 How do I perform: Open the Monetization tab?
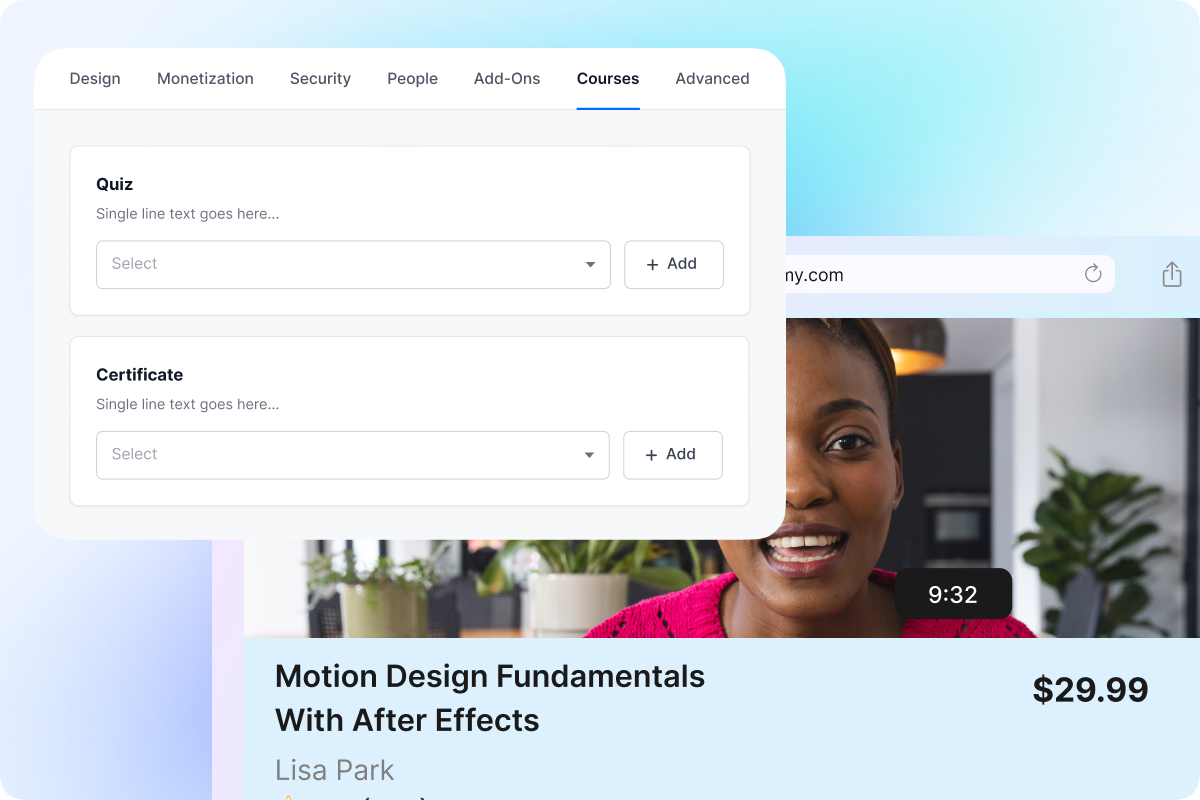tap(205, 79)
